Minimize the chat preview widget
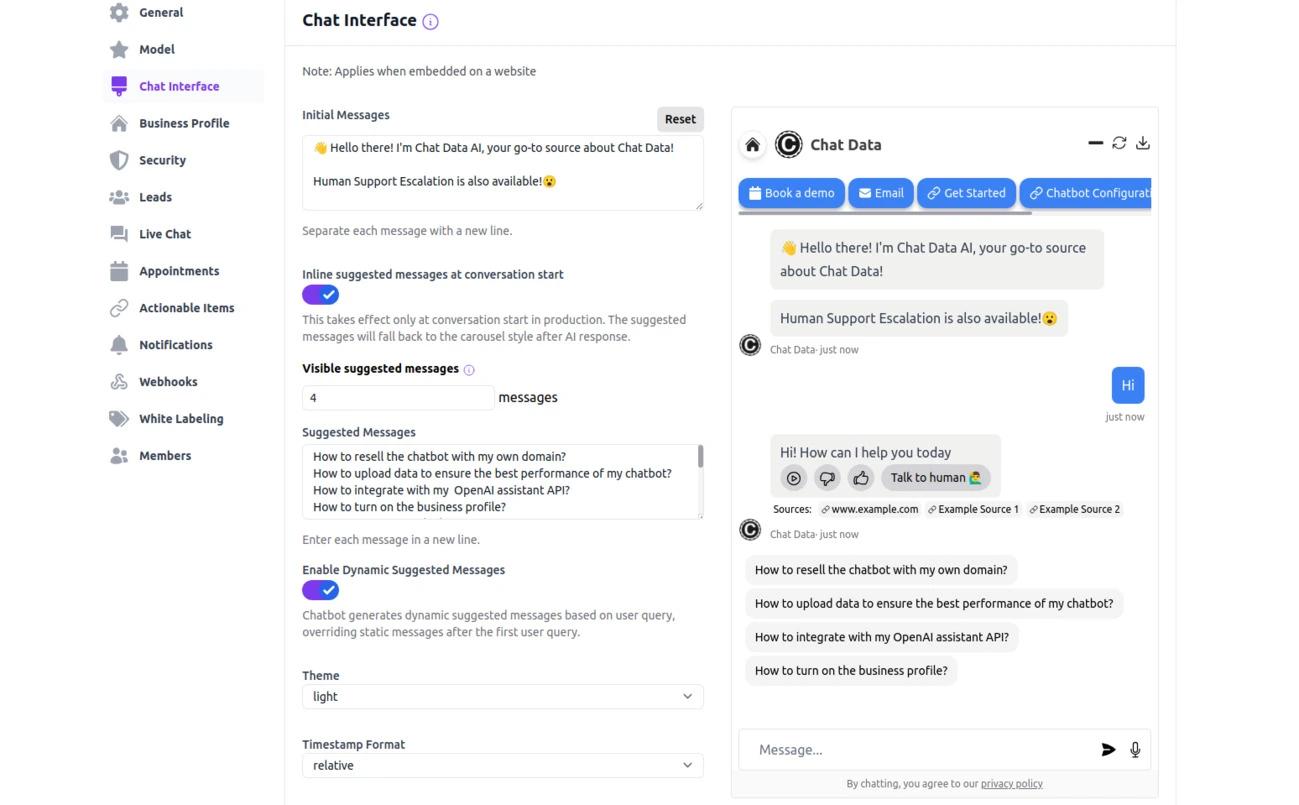 [1095, 143]
